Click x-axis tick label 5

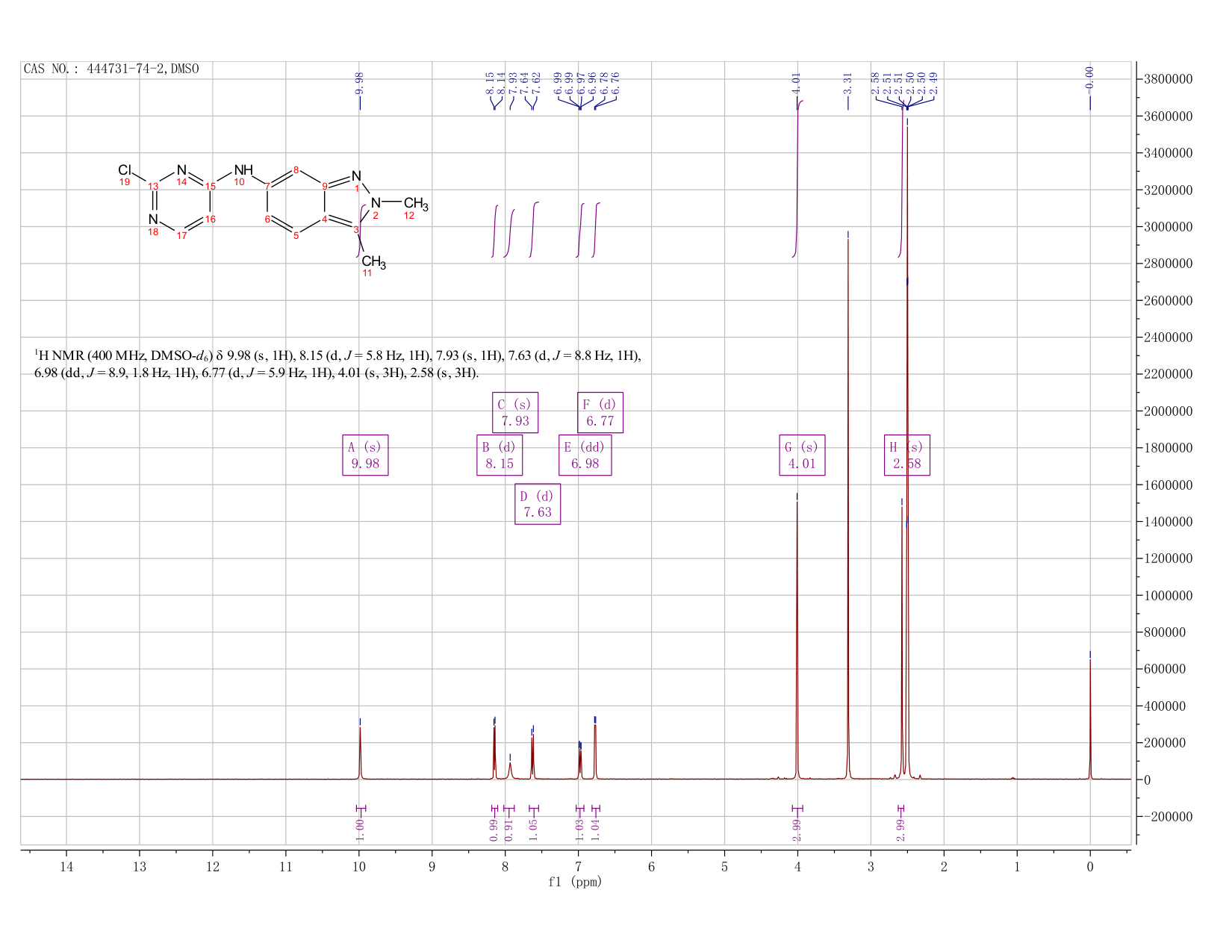pos(724,867)
